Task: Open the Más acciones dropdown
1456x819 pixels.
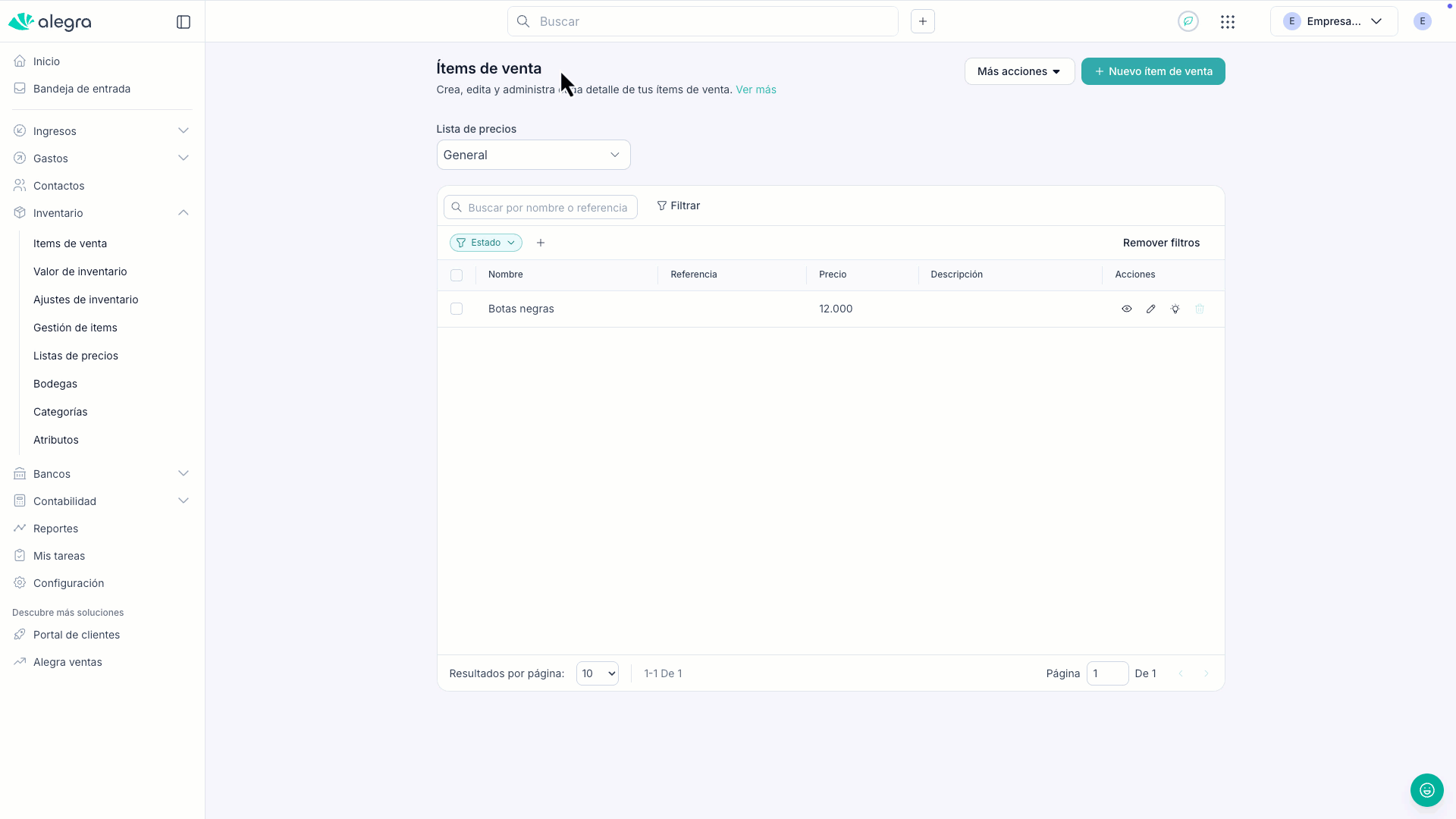Action: click(1019, 71)
